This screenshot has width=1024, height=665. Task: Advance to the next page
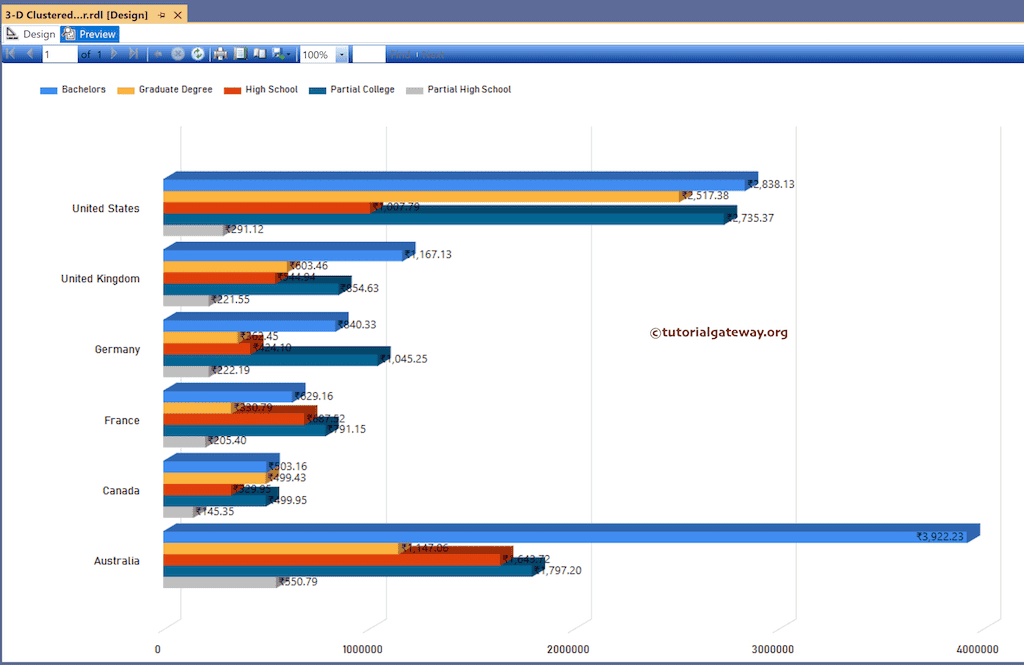[112, 53]
